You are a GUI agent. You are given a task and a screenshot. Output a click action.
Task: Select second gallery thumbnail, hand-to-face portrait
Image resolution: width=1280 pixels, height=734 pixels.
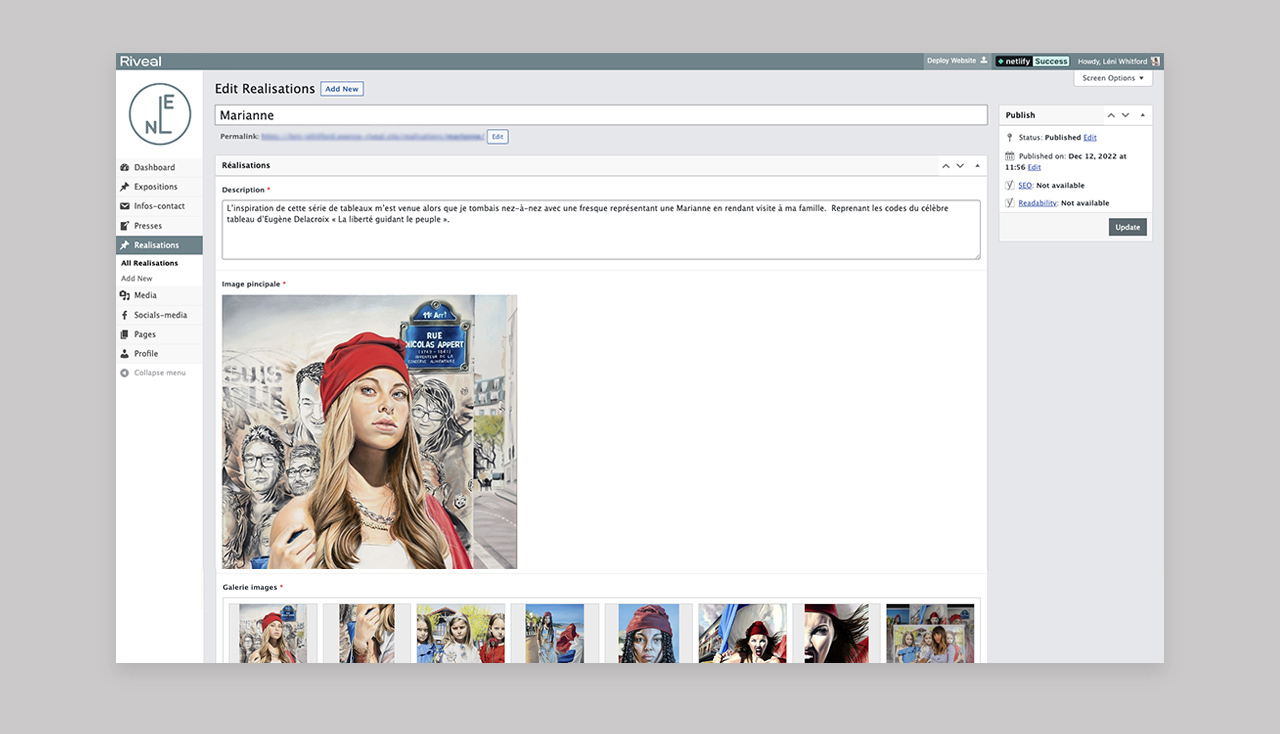[367, 633]
